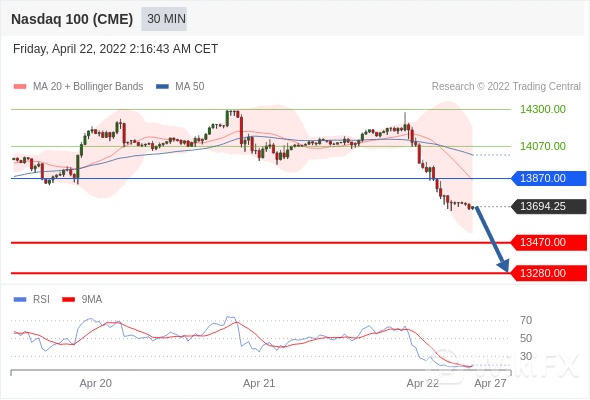Viewport: 590px width, 400px height.
Task: Click the Apr 22 date axis label
Action: coord(423,383)
